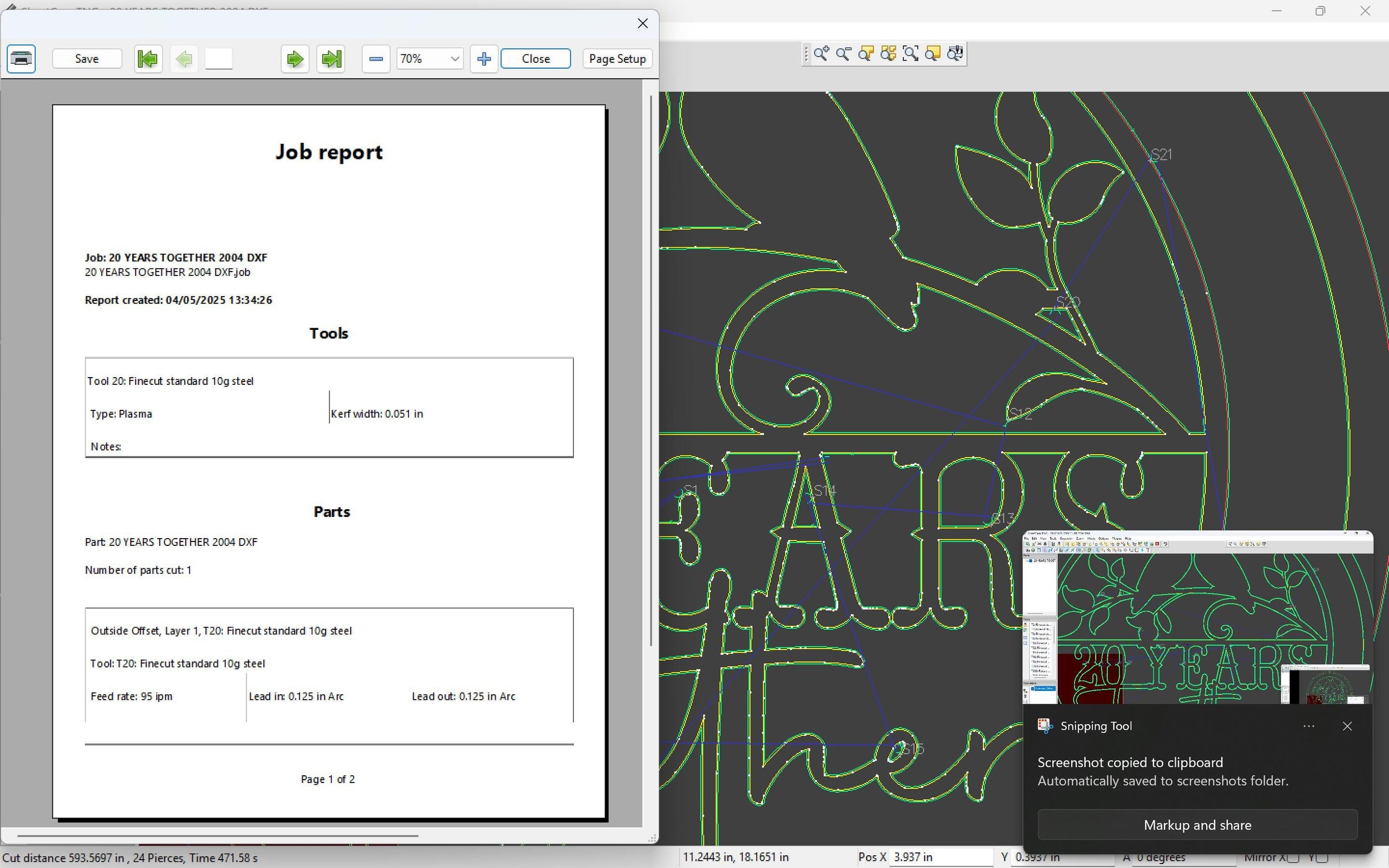Viewport: 1389px width, 868px height.
Task: Click 'Job report' title text
Action: 329,152
